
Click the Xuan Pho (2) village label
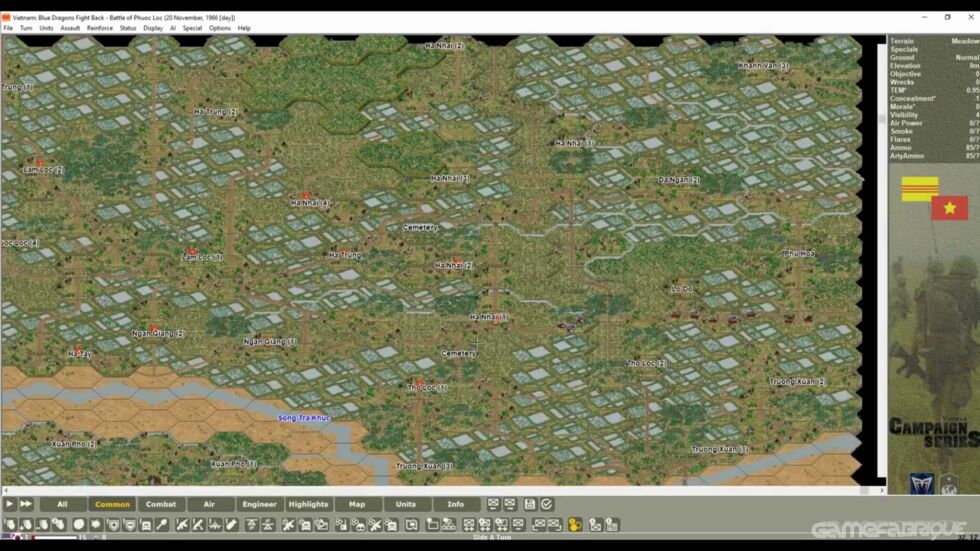74,444
